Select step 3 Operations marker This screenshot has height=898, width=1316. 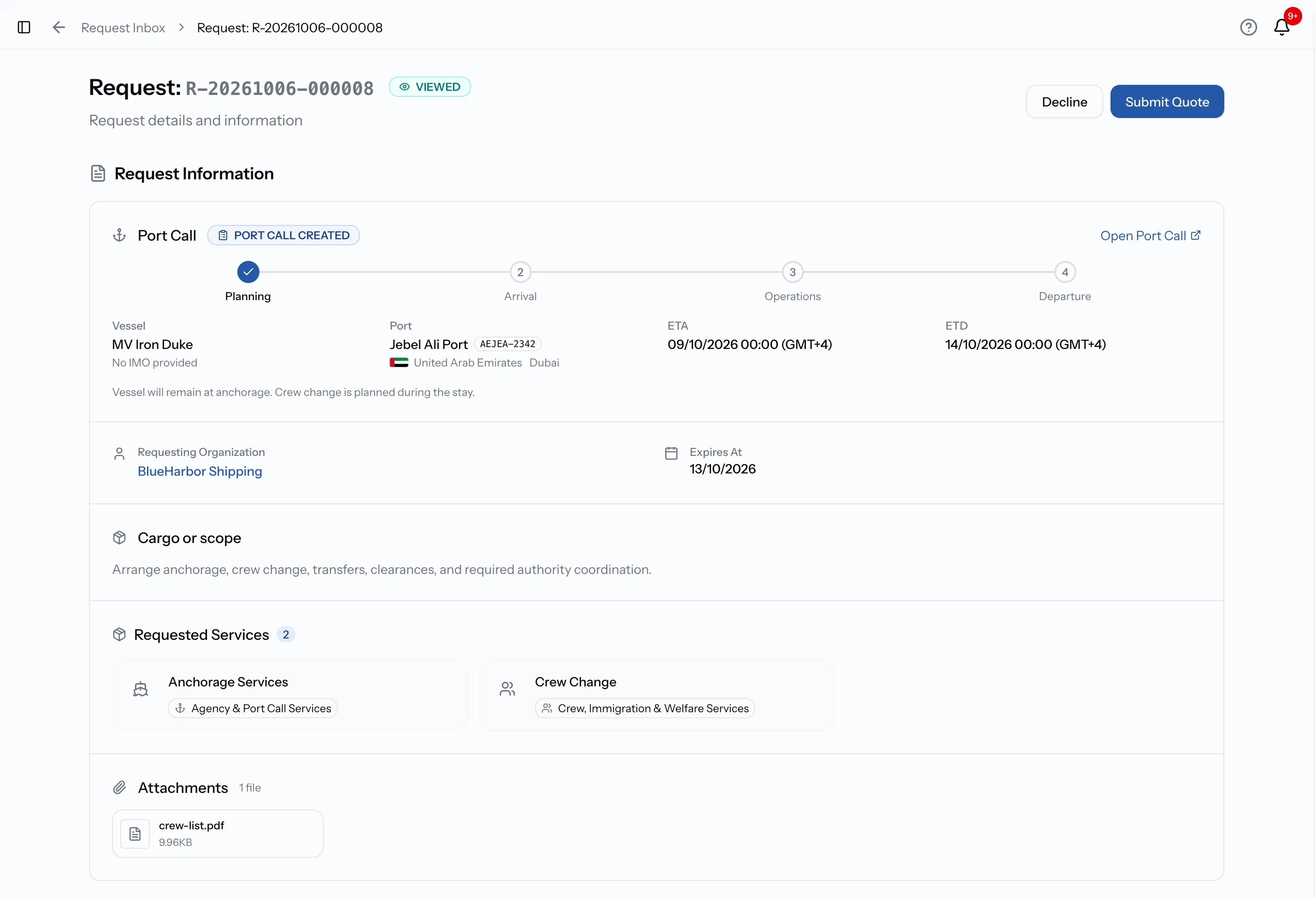[x=793, y=272]
